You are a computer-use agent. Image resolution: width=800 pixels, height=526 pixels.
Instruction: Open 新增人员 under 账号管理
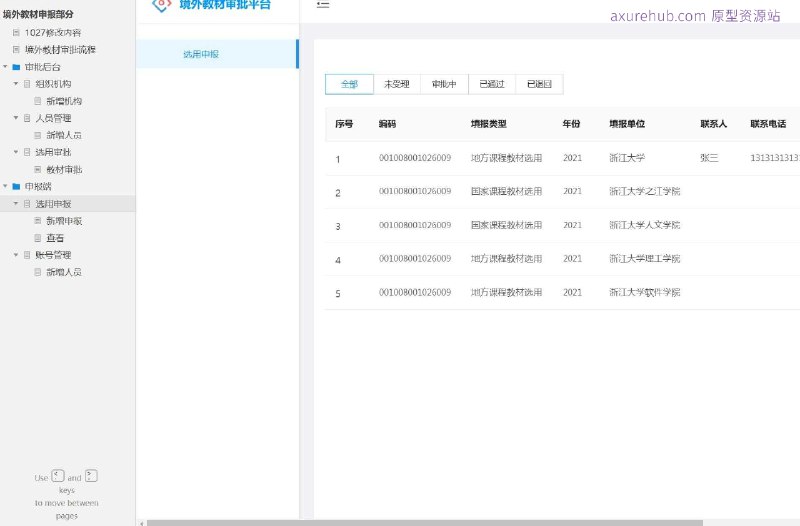[64, 272]
